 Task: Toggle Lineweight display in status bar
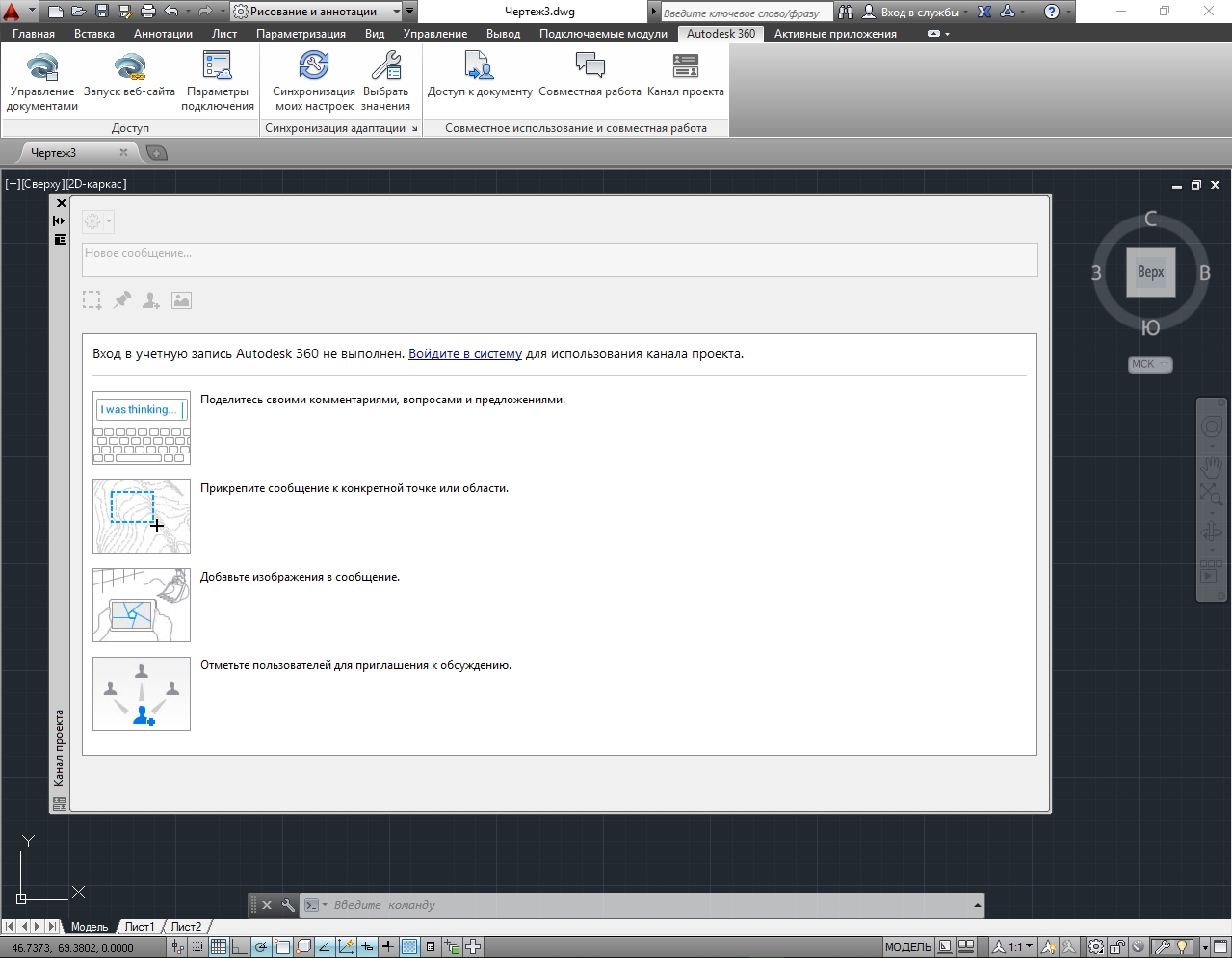[388, 946]
